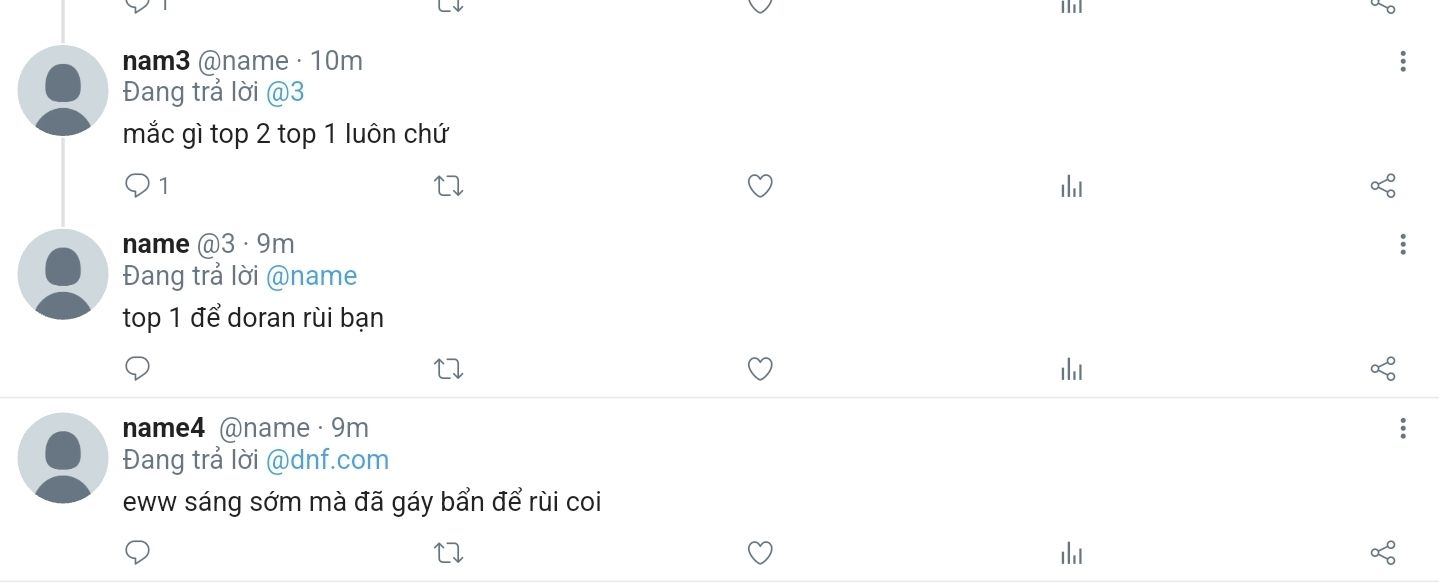
Task: Open more menu on the doran tweet
Action: [x=1402, y=245]
